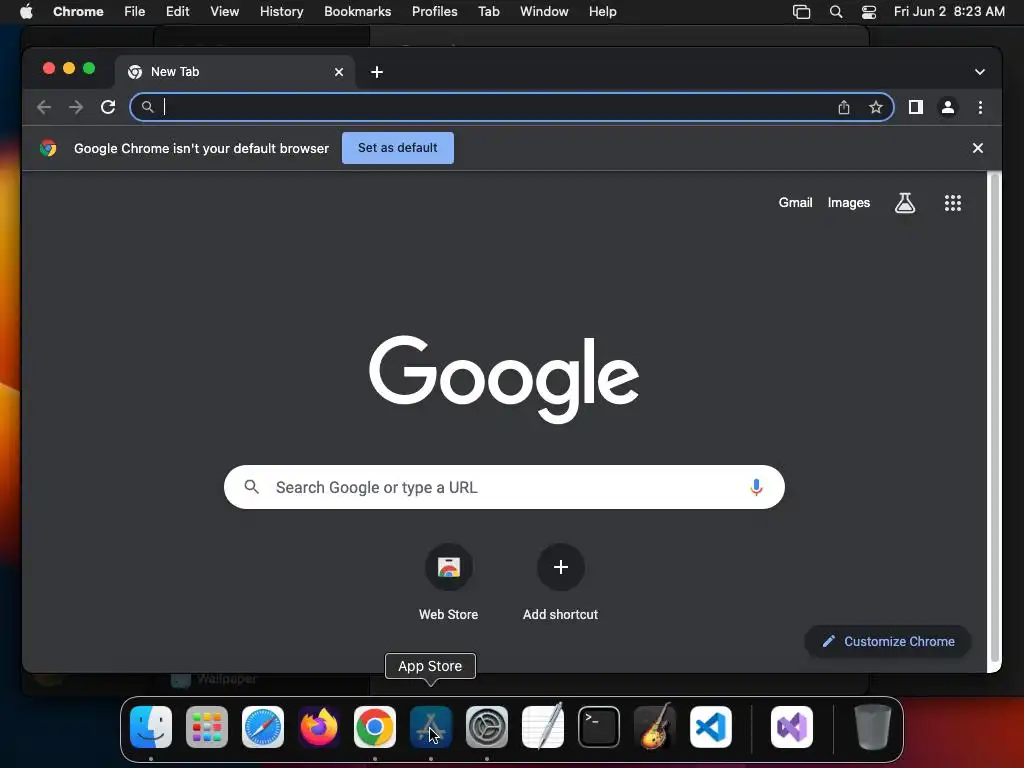The width and height of the screenshot is (1024, 768).
Task: Bookmark this tab with the star icon
Action: coord(876,107)
